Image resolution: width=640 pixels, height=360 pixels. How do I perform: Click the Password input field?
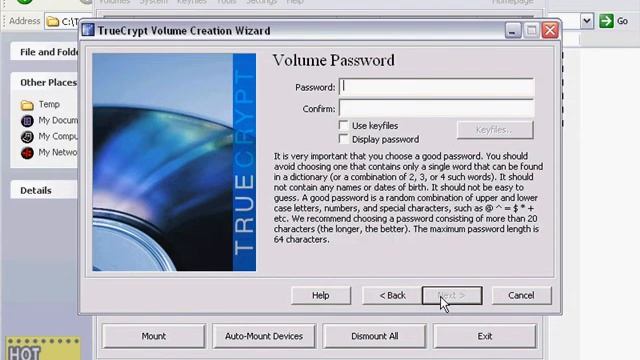436,87
